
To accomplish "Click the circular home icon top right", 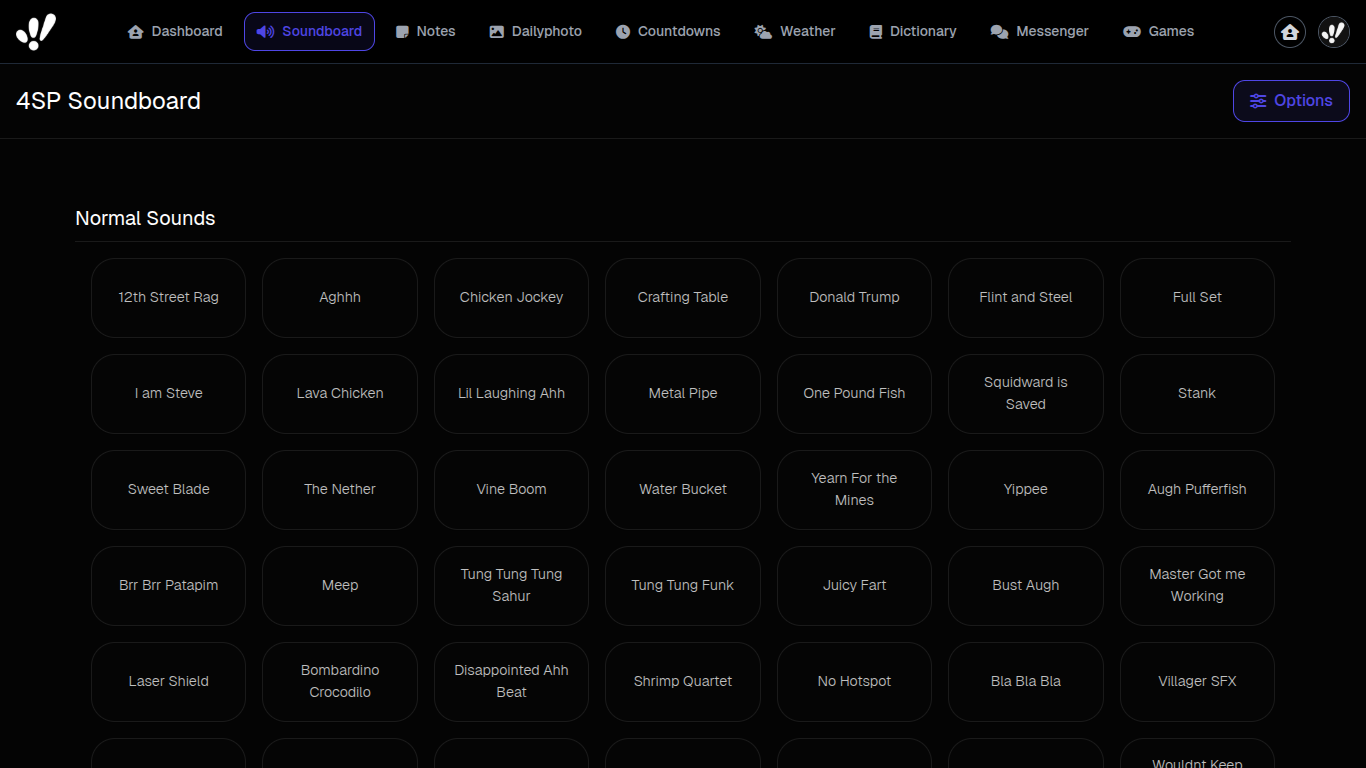I will pyautogui.click(x=1290, y=32).
